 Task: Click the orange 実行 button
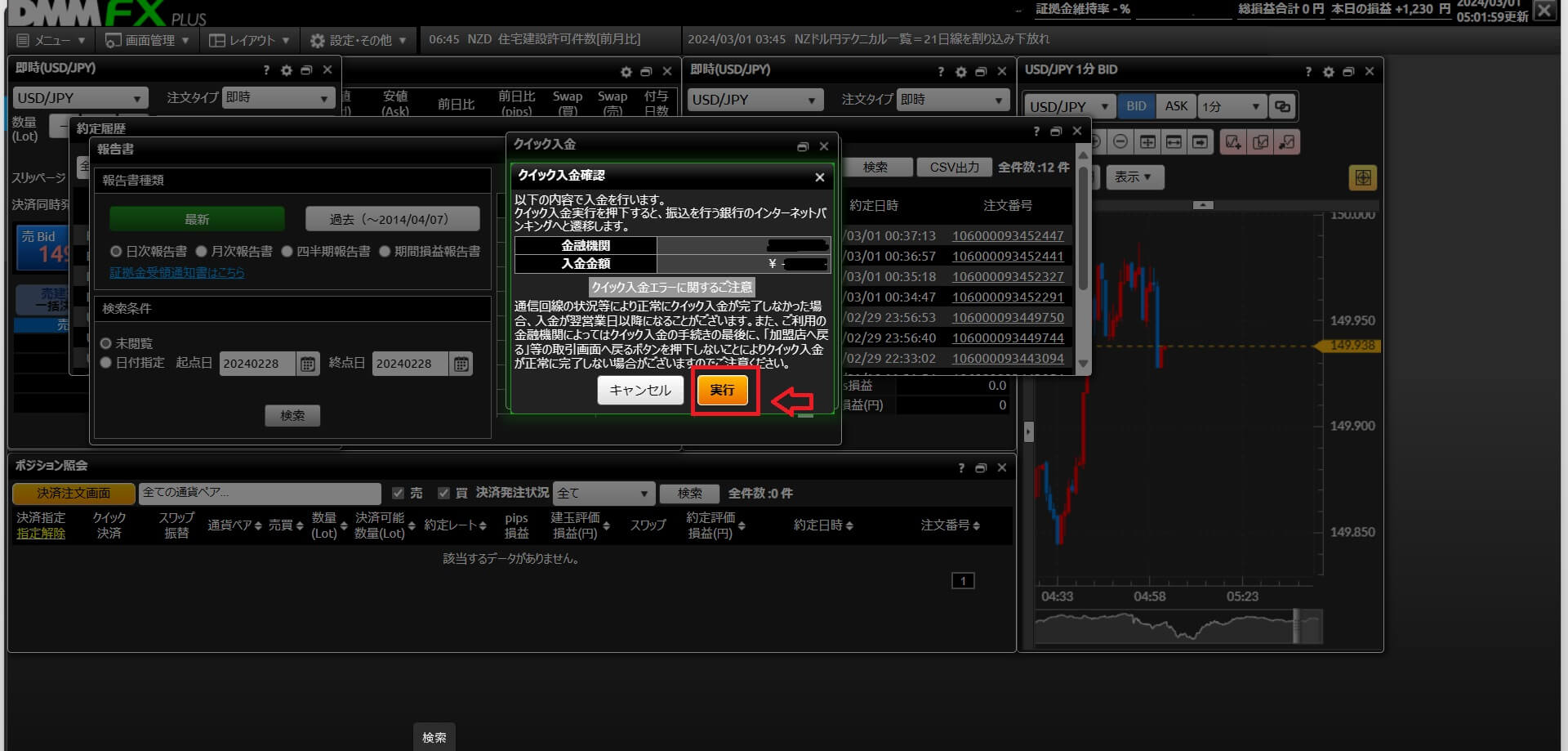[x=722, y=391]
